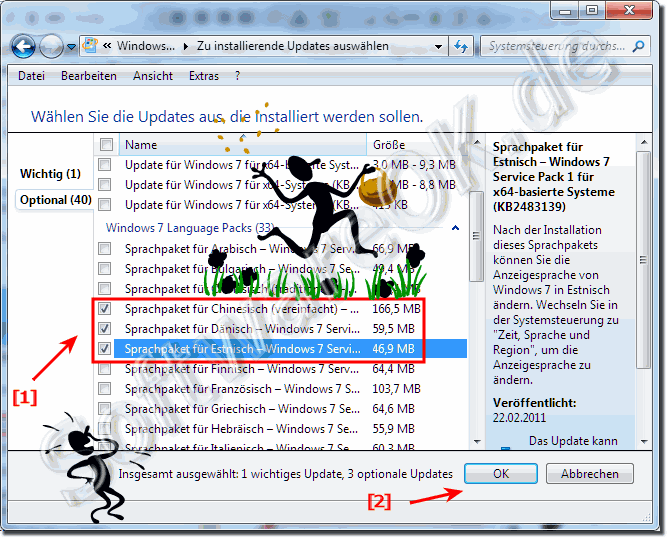Image resolution: width=667 pixels, height=538 pixels.
Task: Open the breadcrumb arrow after Windows
Action: [185, 46]
